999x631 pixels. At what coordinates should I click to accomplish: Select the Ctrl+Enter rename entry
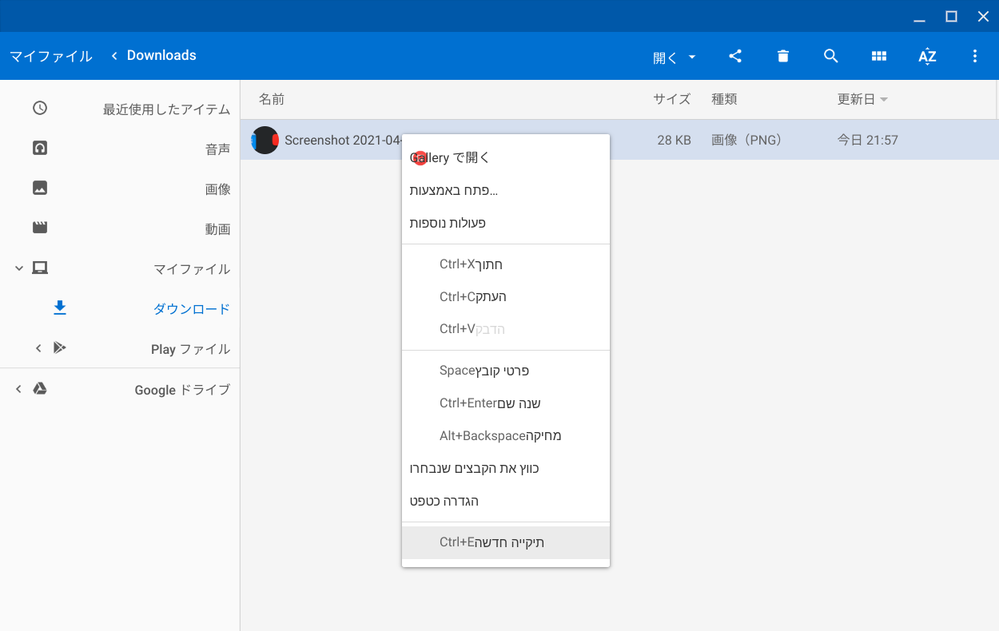[x=506, y=403]
